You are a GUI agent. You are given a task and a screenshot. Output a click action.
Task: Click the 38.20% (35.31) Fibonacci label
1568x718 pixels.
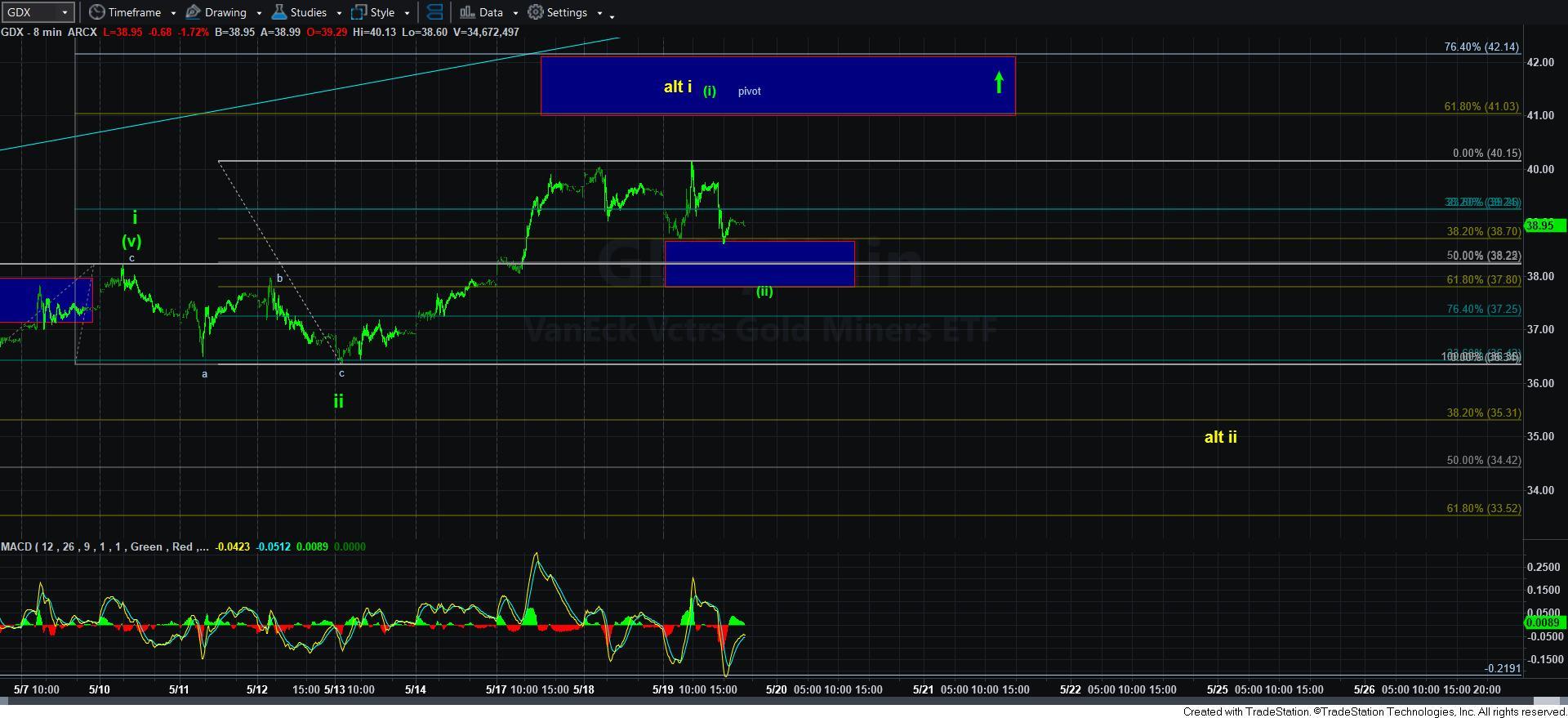(1484, 413)
